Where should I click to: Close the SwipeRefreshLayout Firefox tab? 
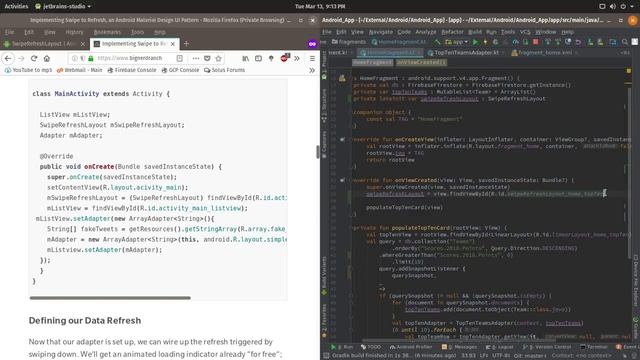(83, 44)
